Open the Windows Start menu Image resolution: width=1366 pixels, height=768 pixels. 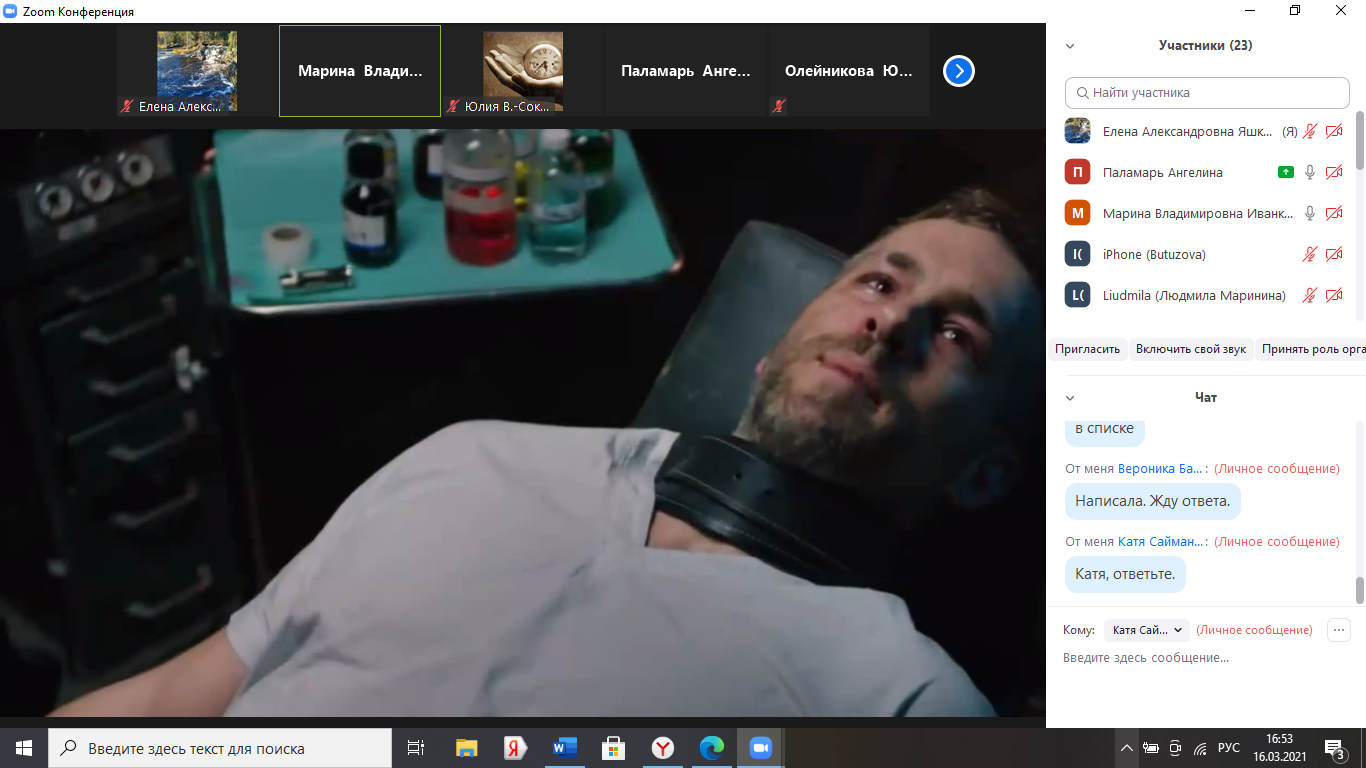pos(24,748)
